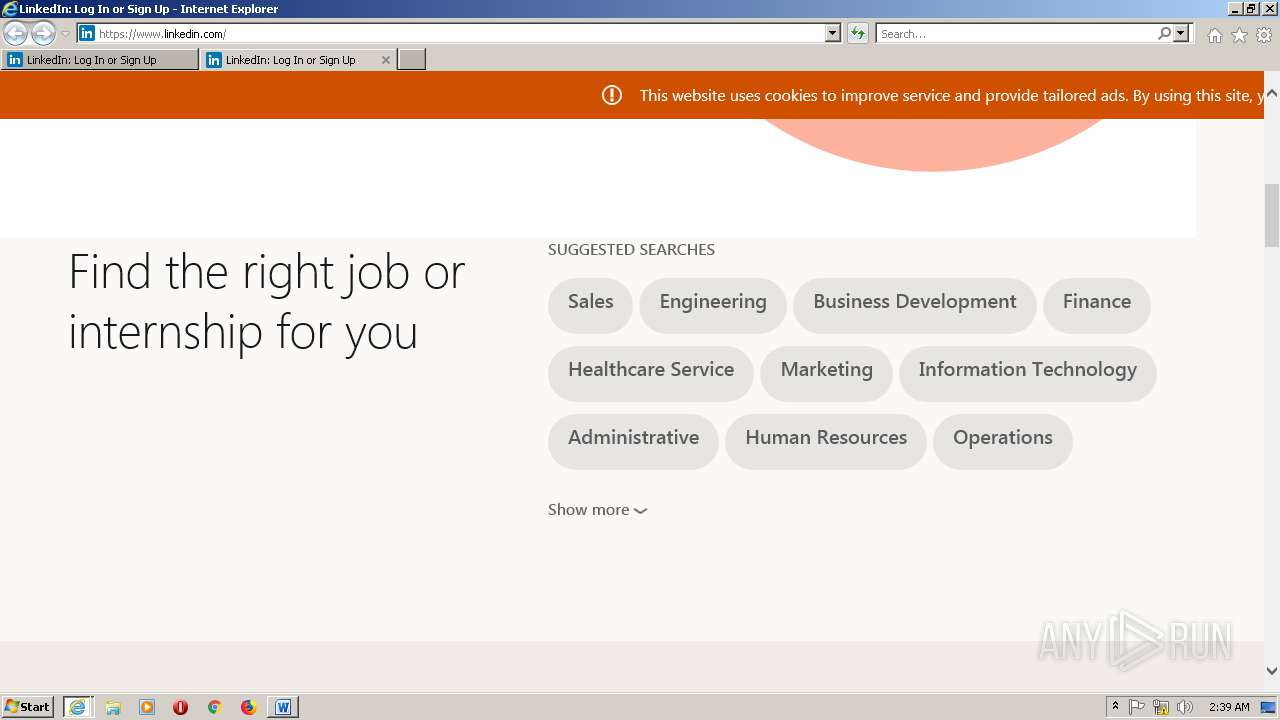
Task: Click the vertical scrollbar thumb
Action: 1272,215
